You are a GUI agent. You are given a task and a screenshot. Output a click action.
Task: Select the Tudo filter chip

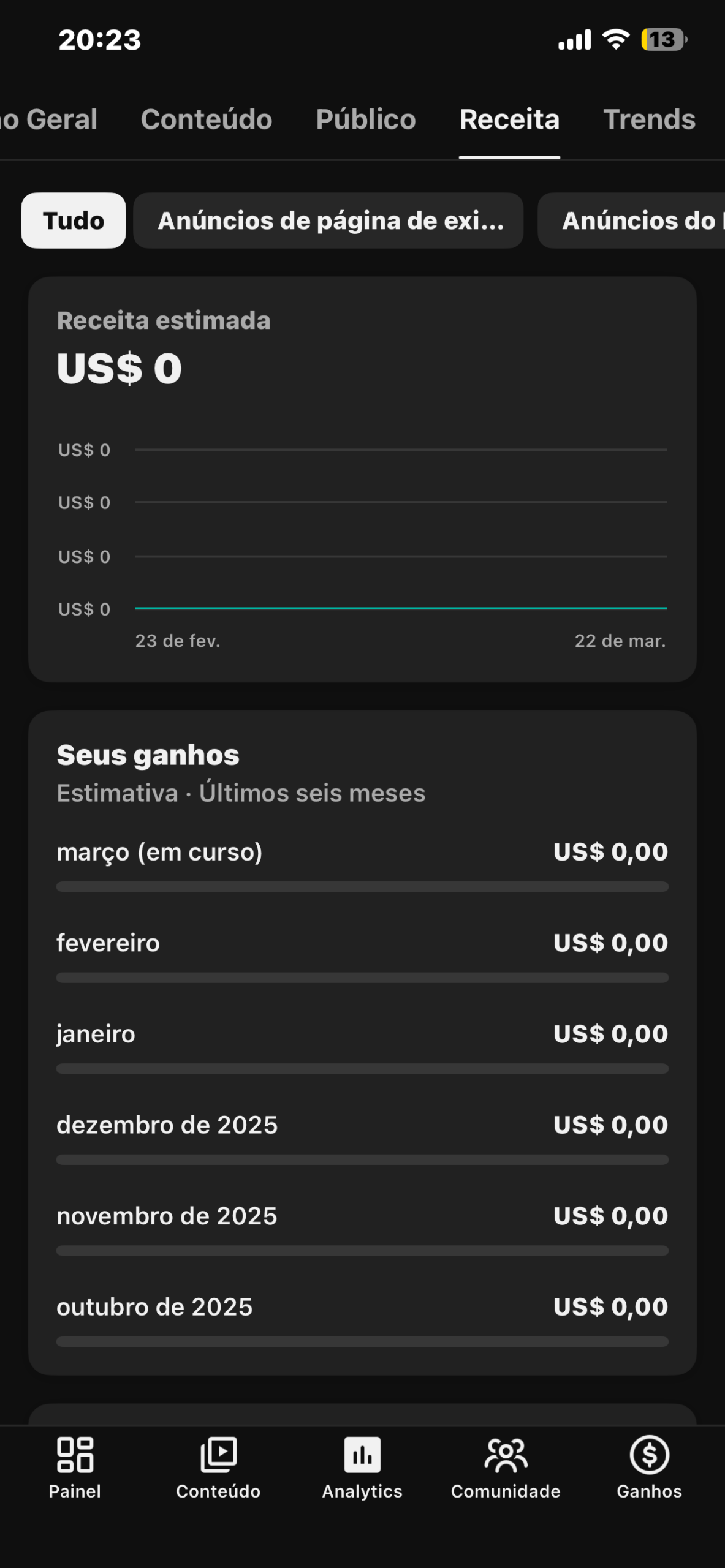pyautogui.click(x=74, y=221)
